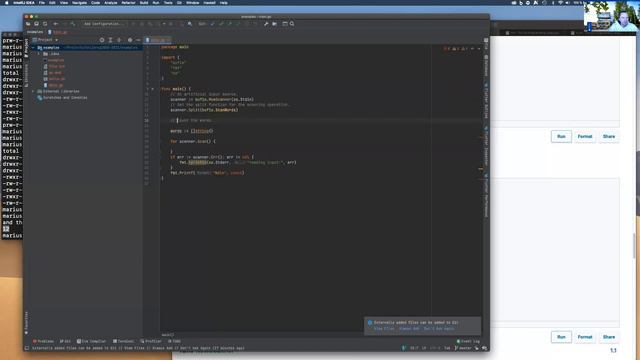Open Project panel gear options
640x360 pixels.
coord(130,40)
